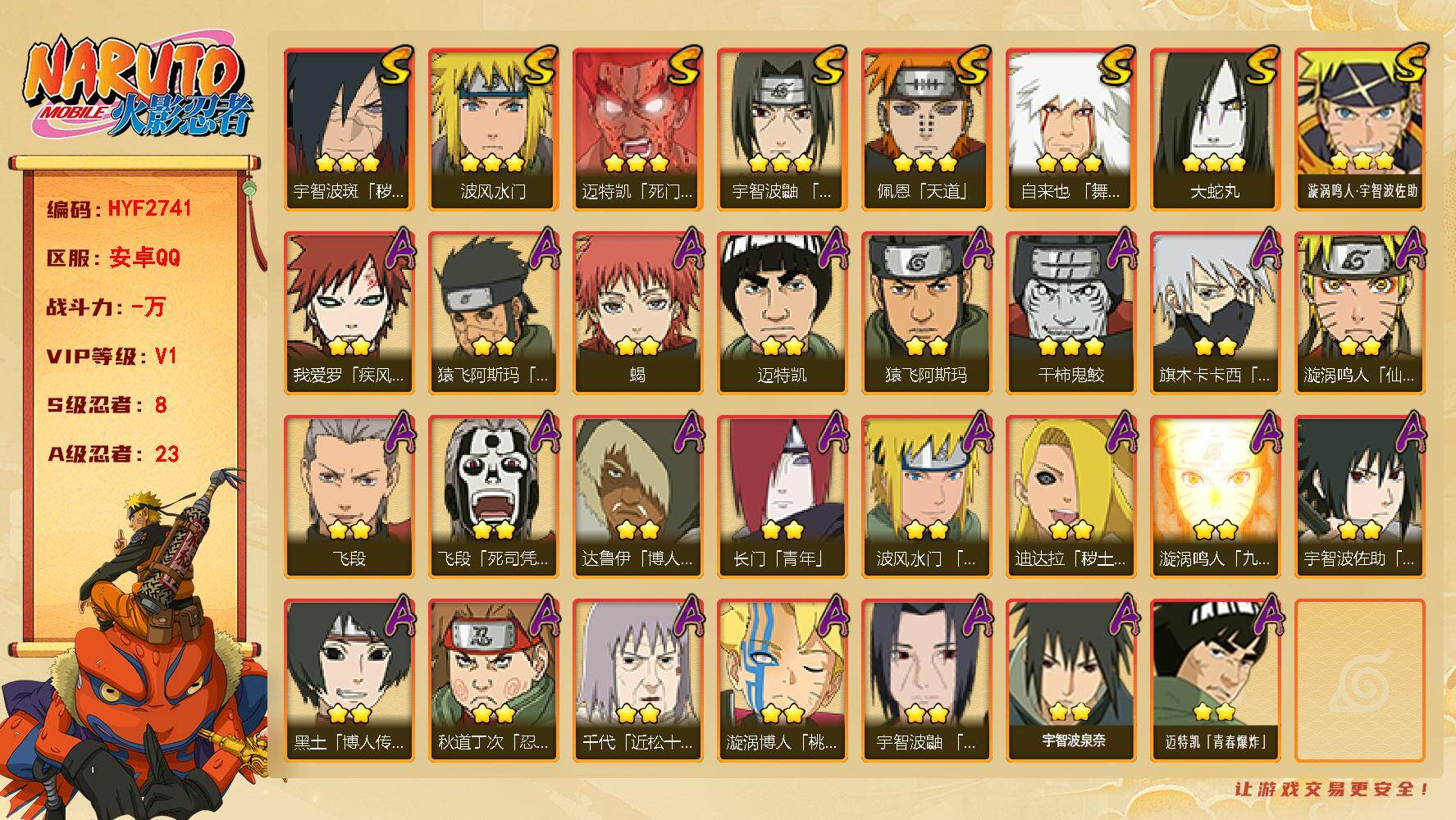Click the 宇智波泉奈 ninja card
Image resolution: width=1456 pixels, height=820 pixels.
click(x=1070, y=681)
